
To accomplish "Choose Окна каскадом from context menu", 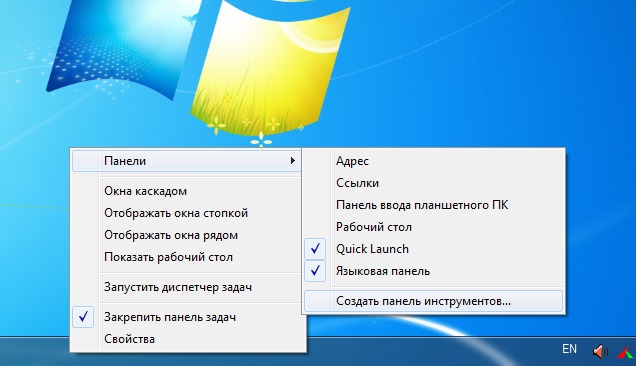I will (x=187, y=191).
